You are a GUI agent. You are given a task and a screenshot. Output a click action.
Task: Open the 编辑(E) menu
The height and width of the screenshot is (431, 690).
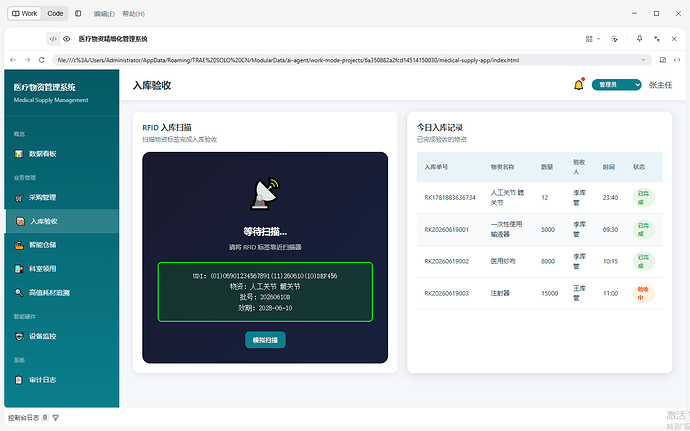point(104,14)
